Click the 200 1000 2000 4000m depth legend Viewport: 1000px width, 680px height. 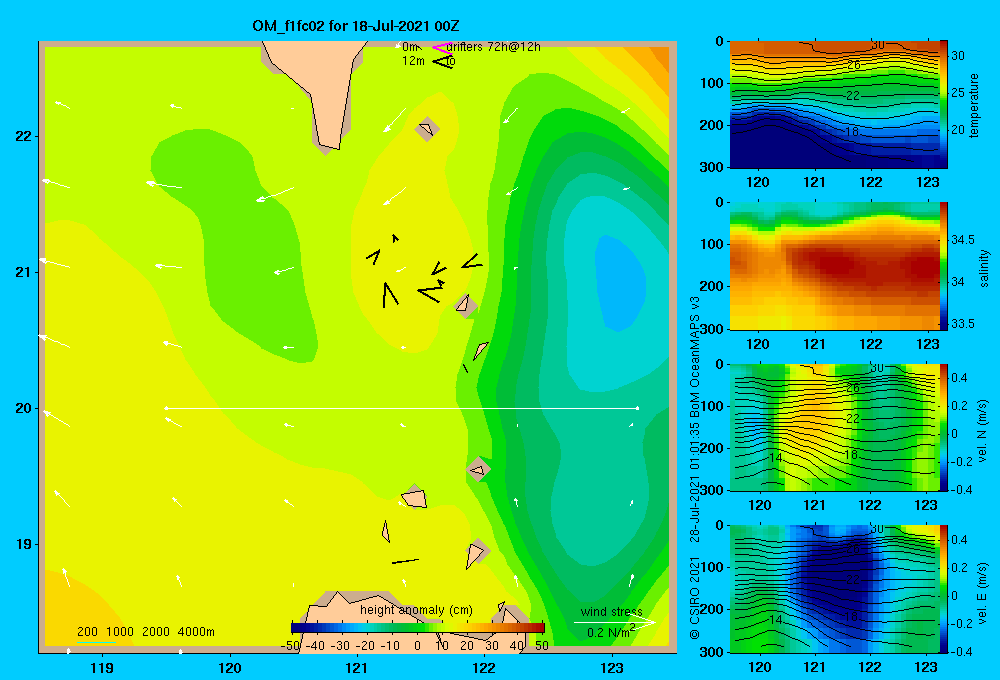[145, 632]
